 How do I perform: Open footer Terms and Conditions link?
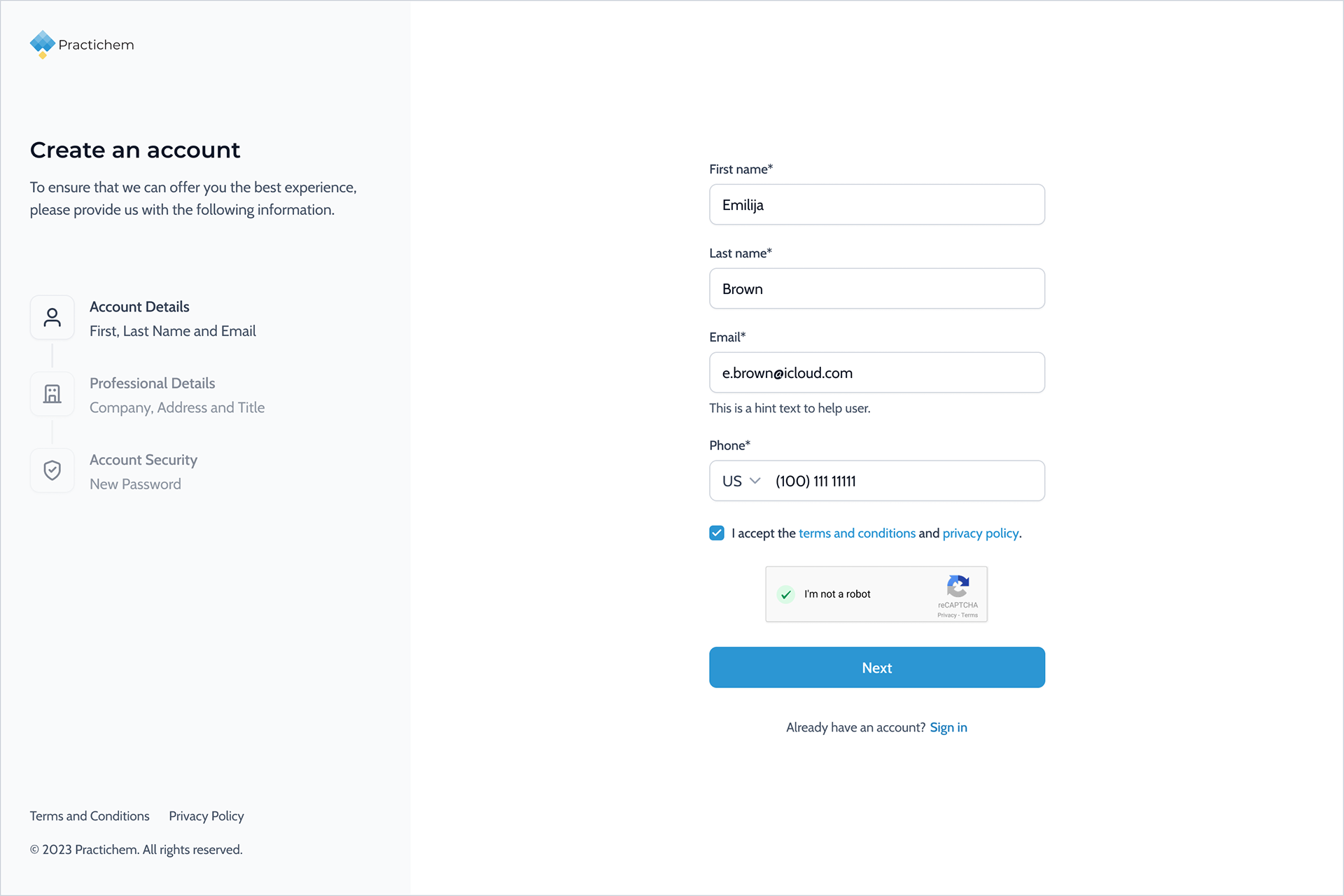point(90,816)
